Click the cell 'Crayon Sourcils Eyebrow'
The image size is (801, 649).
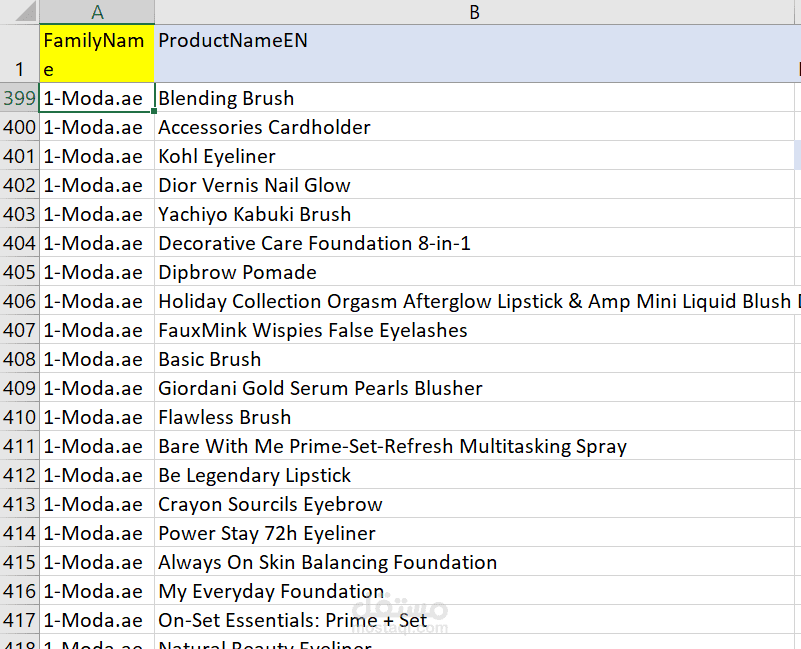[x=474, y=504]
